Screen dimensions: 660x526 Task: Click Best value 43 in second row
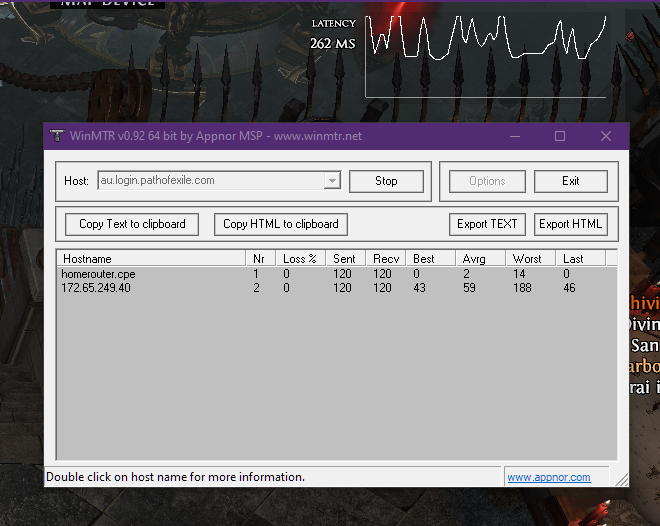coord(419,288)
